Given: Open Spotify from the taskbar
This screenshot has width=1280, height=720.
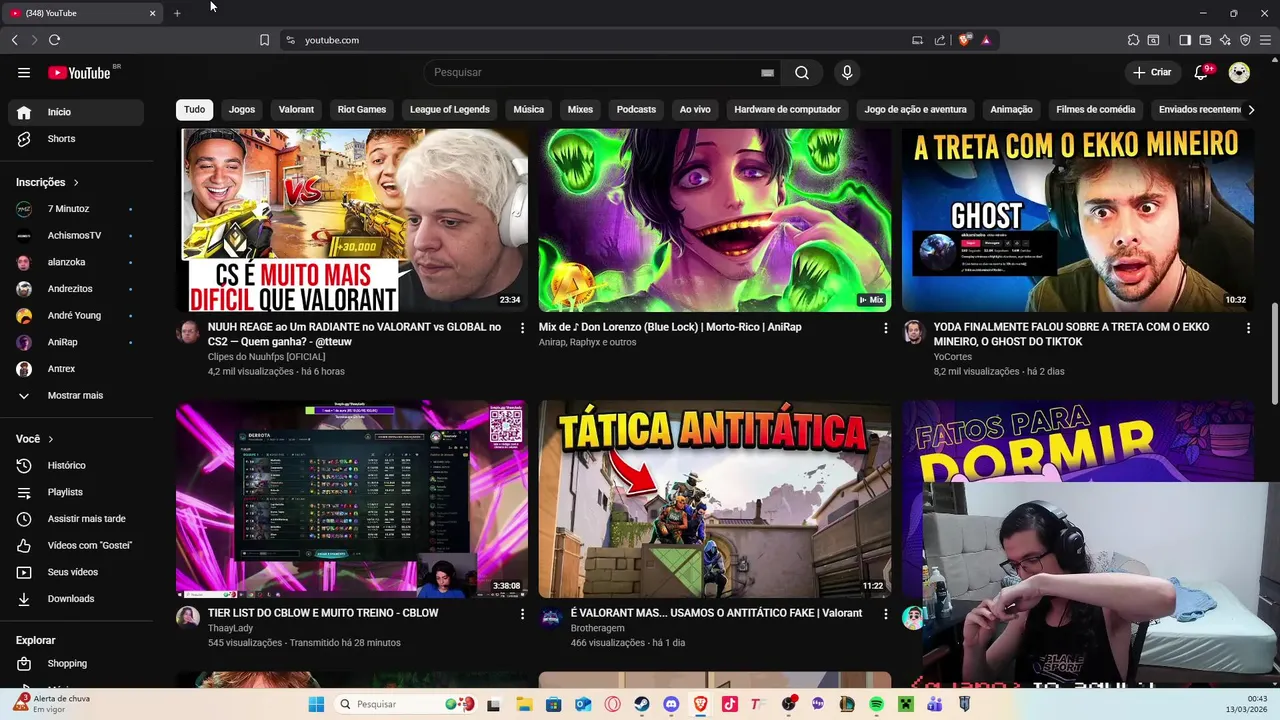Looking at the screenshot, I should point(876,704).
